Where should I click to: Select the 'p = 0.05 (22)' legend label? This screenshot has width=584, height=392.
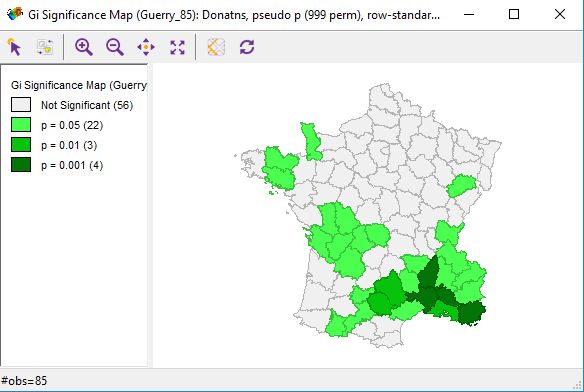tap(72, 126)
